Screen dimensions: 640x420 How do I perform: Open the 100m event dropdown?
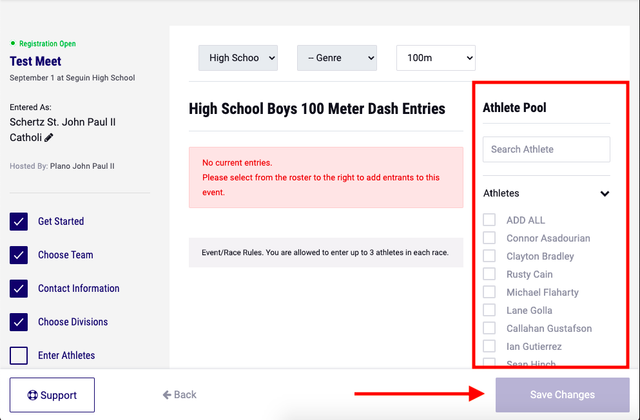click(x=435, y=58)
